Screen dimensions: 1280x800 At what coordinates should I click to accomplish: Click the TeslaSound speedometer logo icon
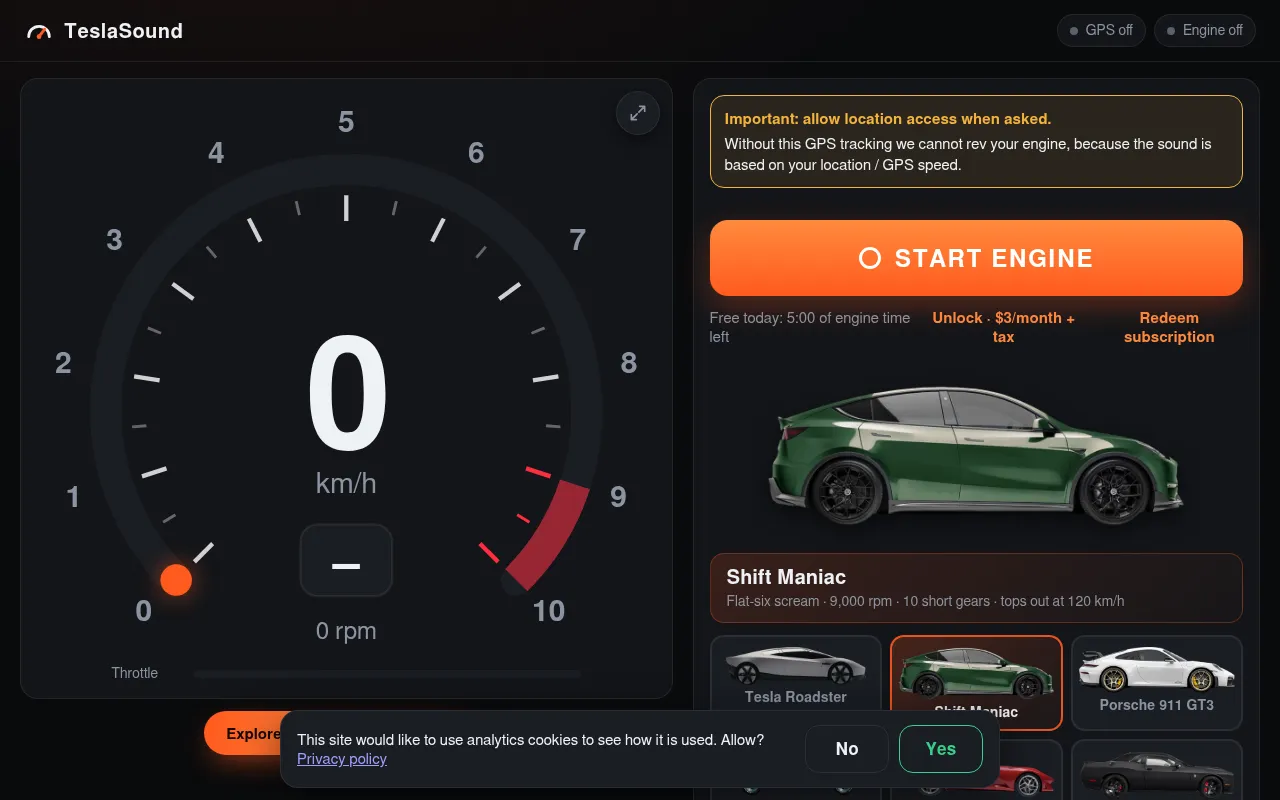39,32
